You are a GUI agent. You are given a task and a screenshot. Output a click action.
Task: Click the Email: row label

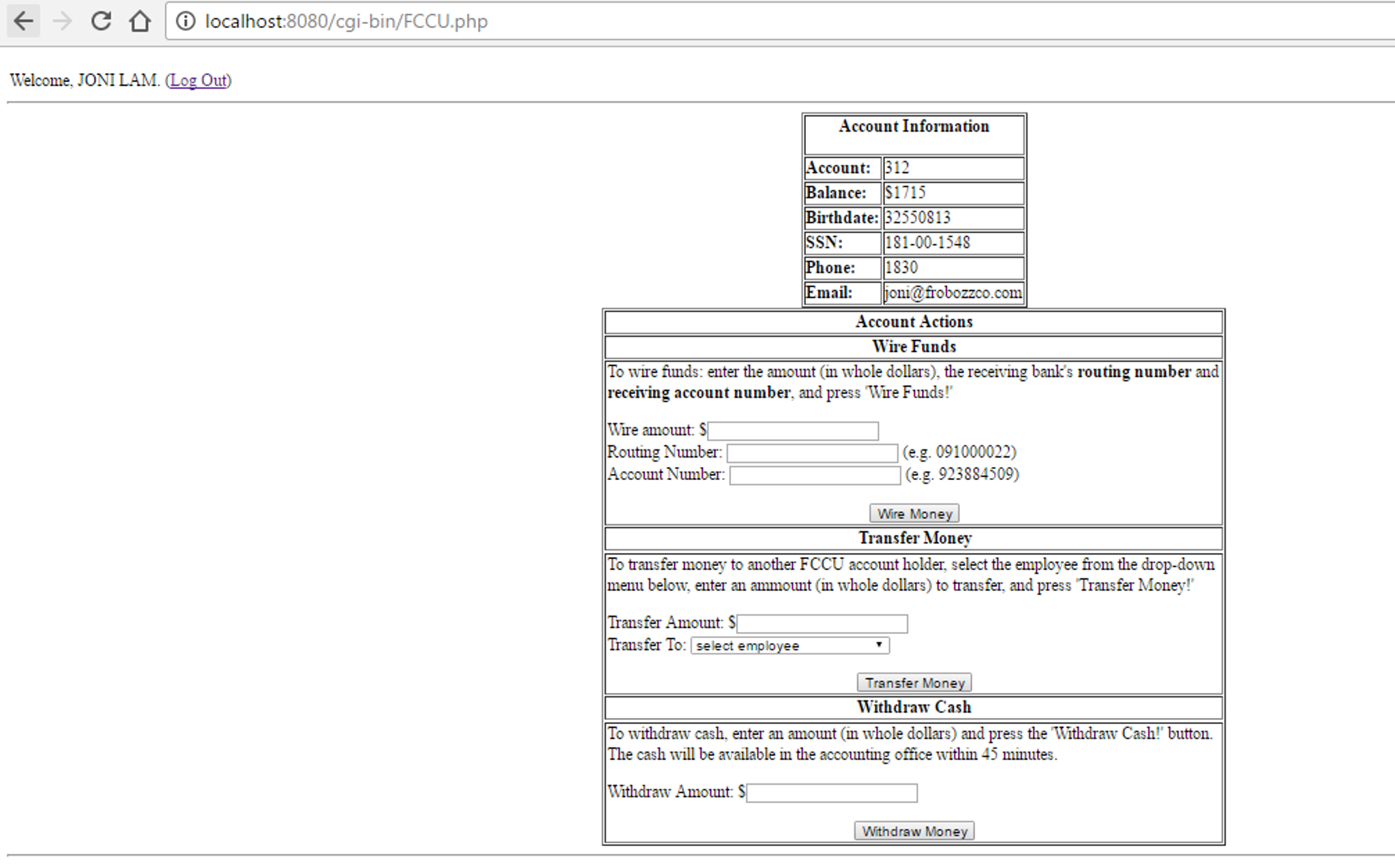pos(828,293)
